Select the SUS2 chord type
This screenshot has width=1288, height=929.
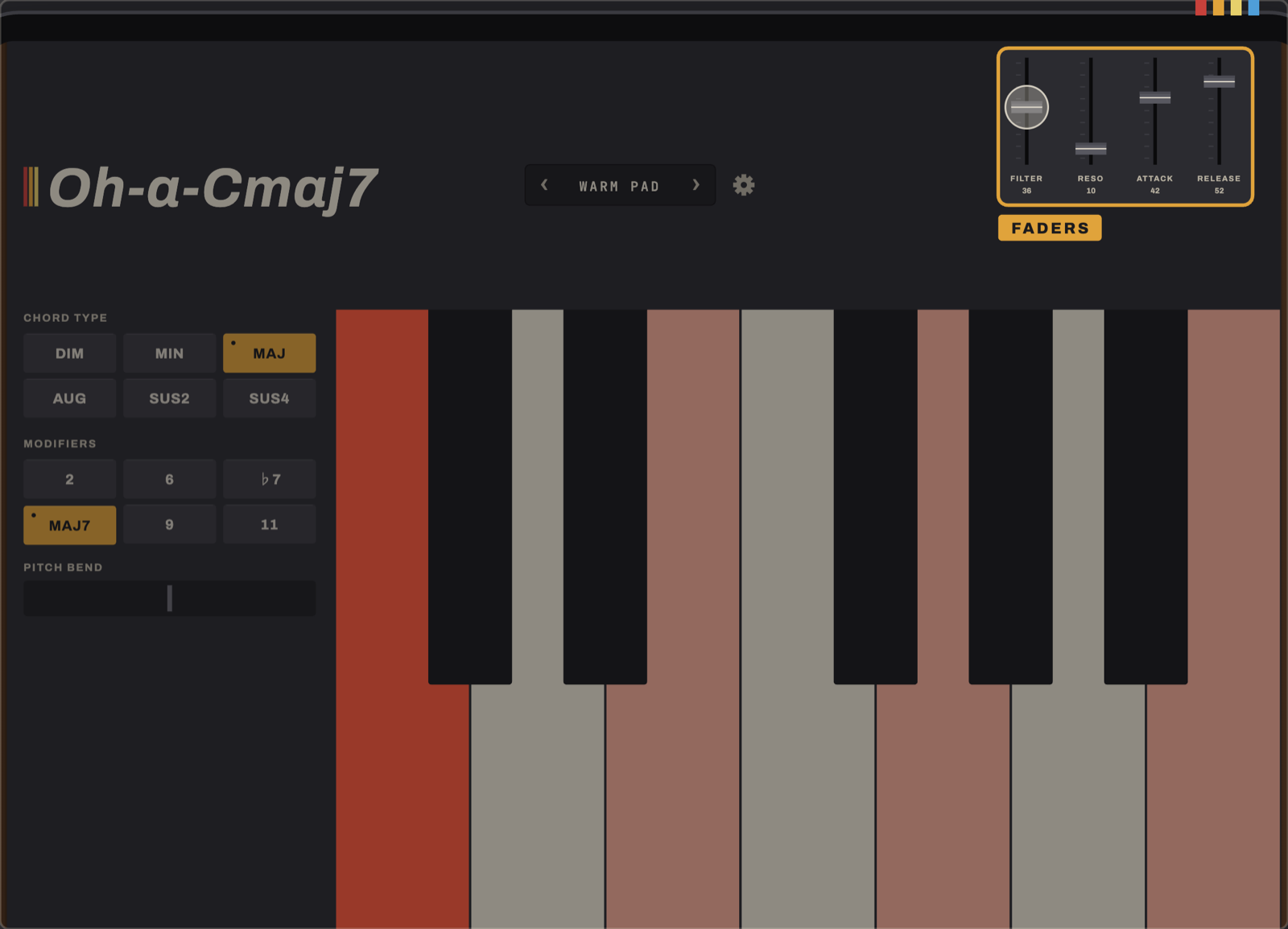(169, 398)
